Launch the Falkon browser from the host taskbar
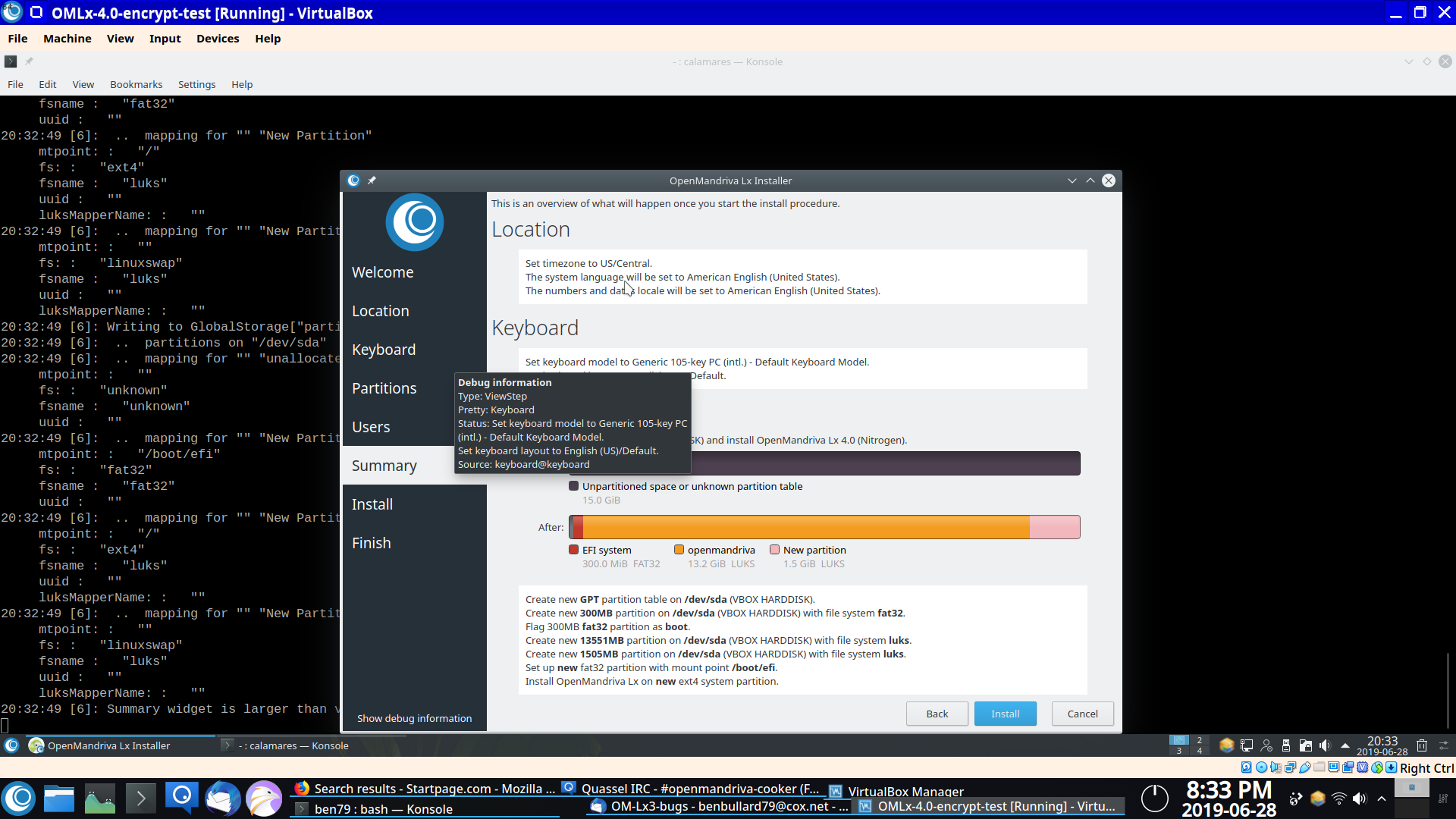Image resolution: width=1456 pixels, height=819 pixels. (264, 799)
